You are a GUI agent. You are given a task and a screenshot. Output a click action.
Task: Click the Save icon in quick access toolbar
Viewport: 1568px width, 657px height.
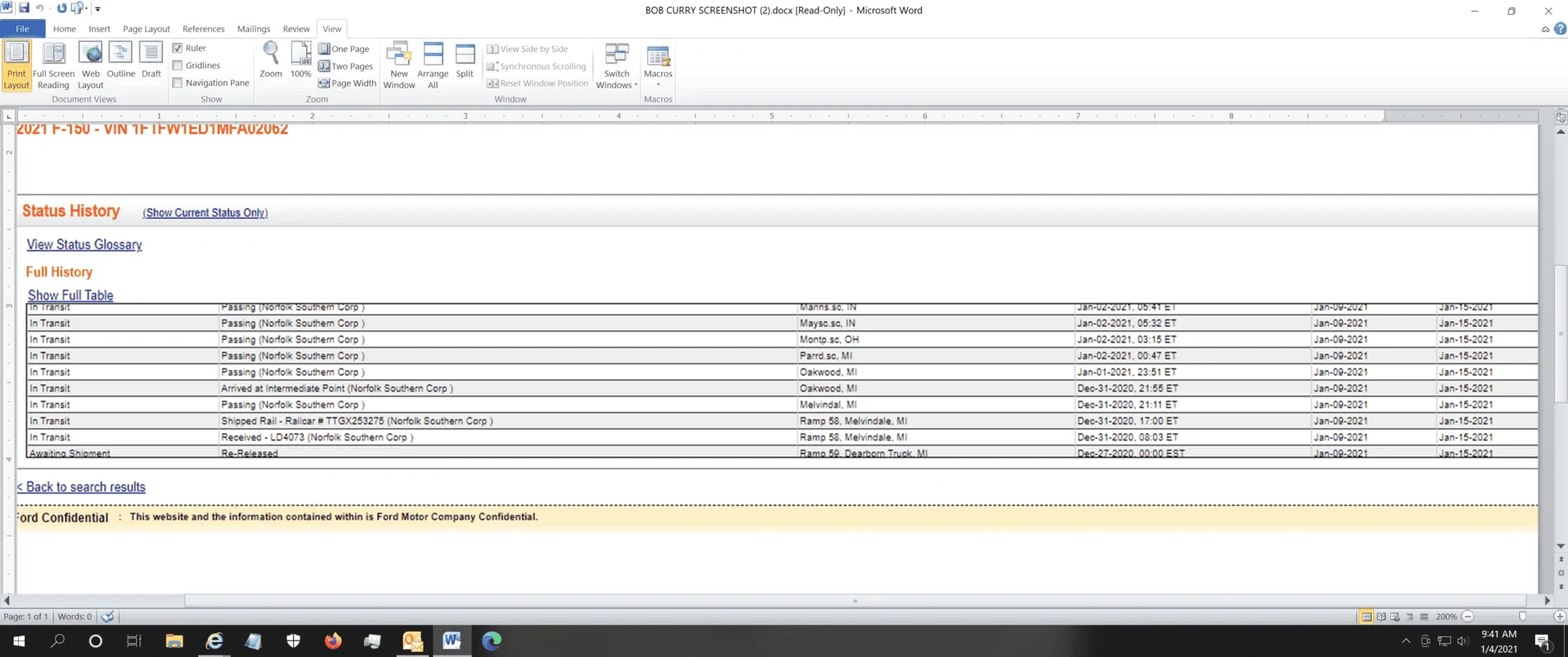(24, 8)
